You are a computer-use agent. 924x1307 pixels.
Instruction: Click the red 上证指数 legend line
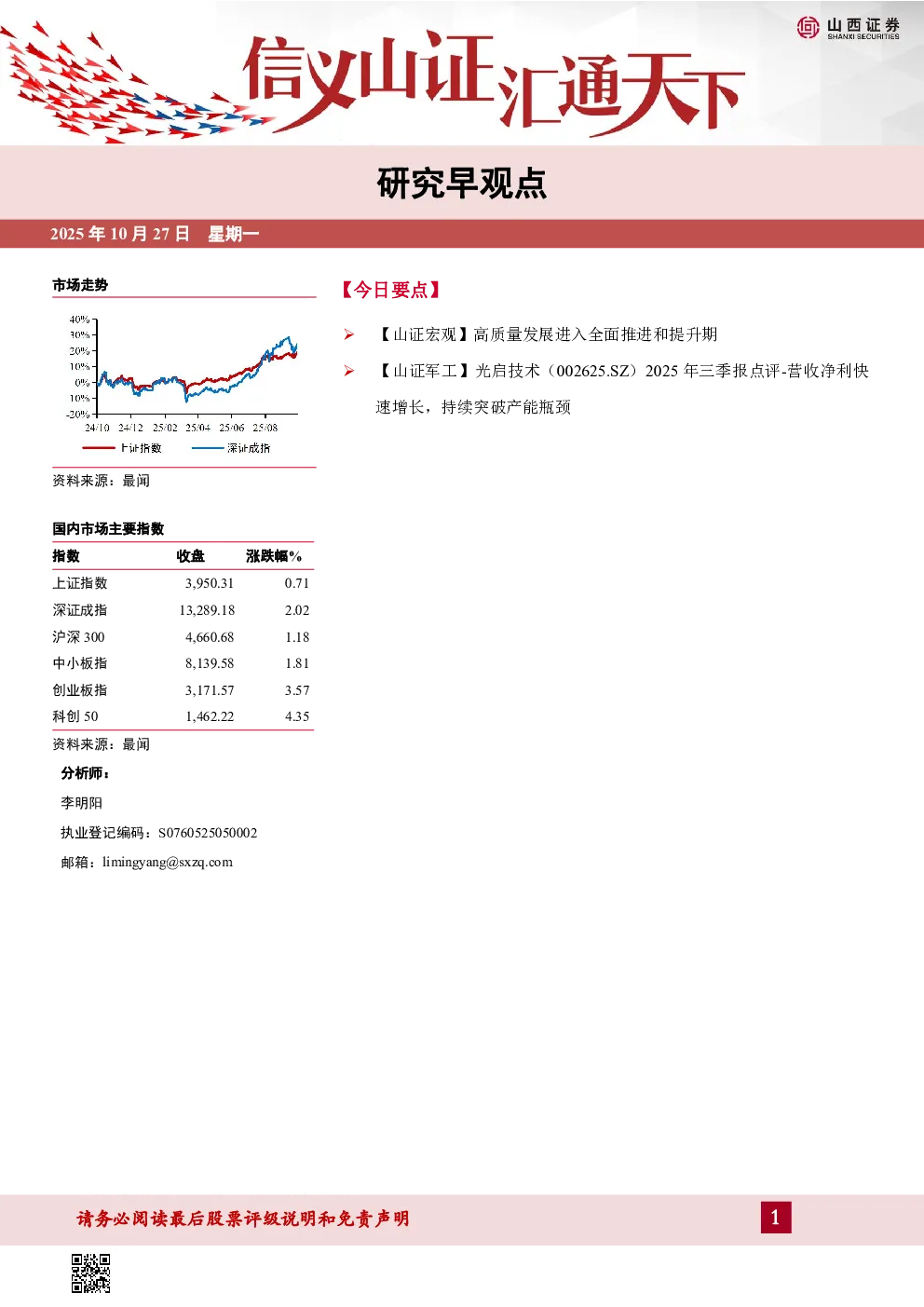pos(99,448)
